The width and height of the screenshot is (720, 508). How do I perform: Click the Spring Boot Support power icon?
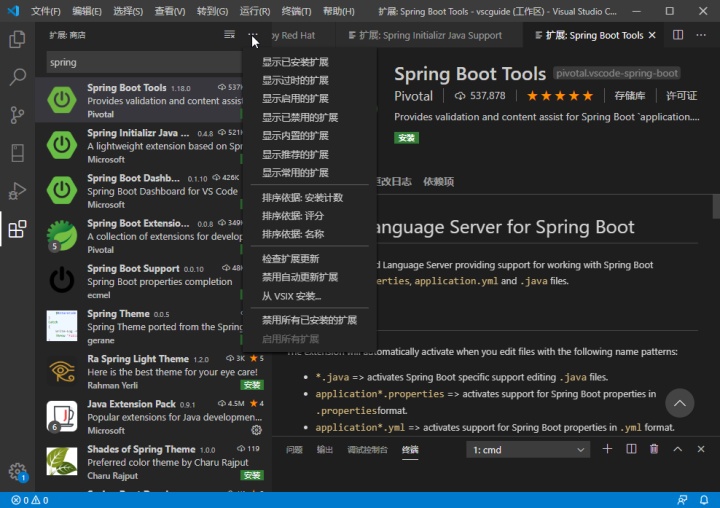tap(62, 281)
